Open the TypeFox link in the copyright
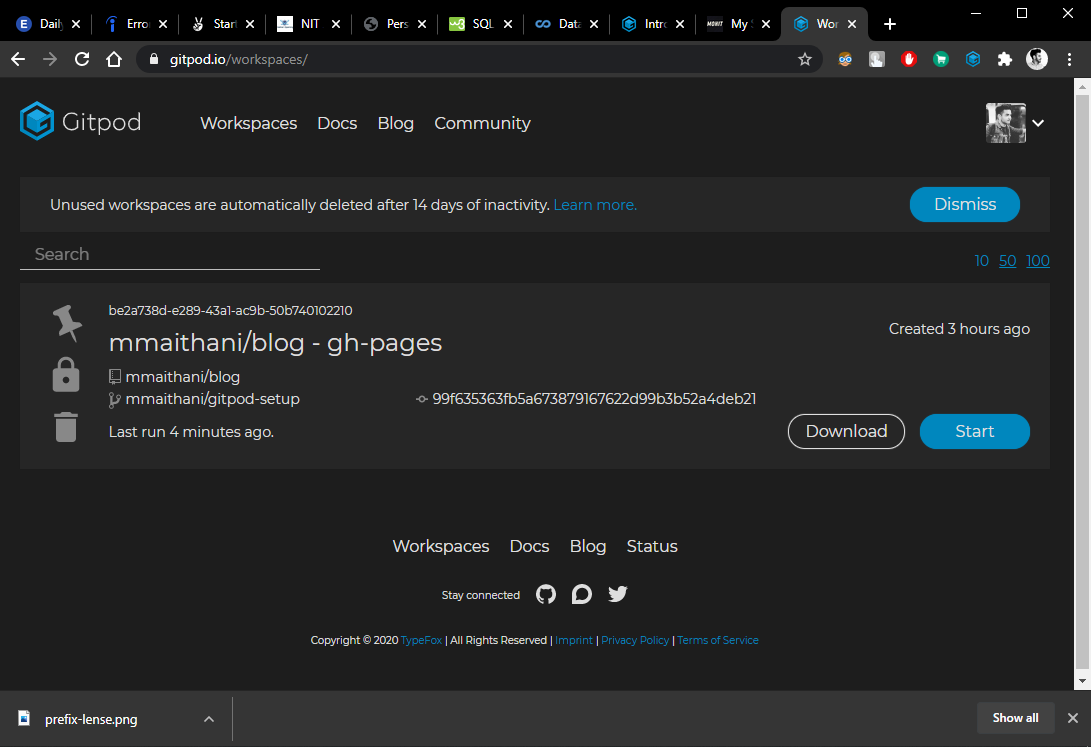The width and height of the screenshot is (1091, 747). (x=421, y=640)
